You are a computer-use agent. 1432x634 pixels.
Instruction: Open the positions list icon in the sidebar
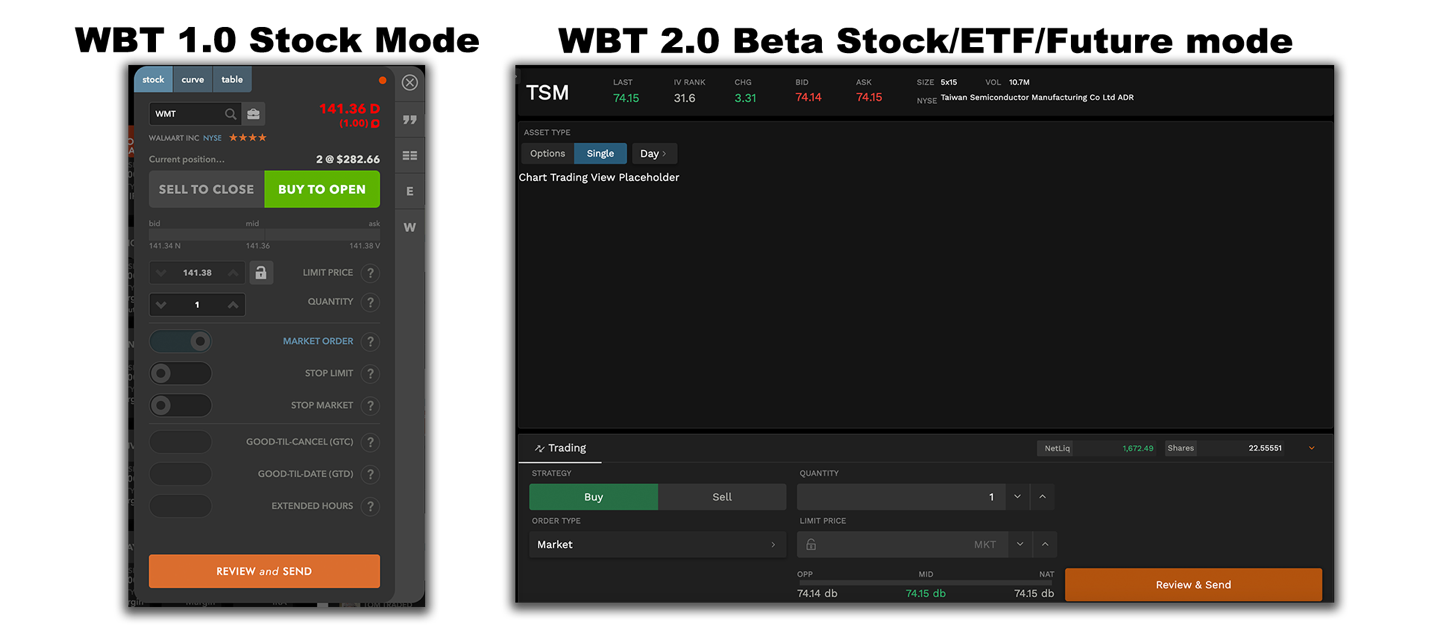tap(409, 155)
